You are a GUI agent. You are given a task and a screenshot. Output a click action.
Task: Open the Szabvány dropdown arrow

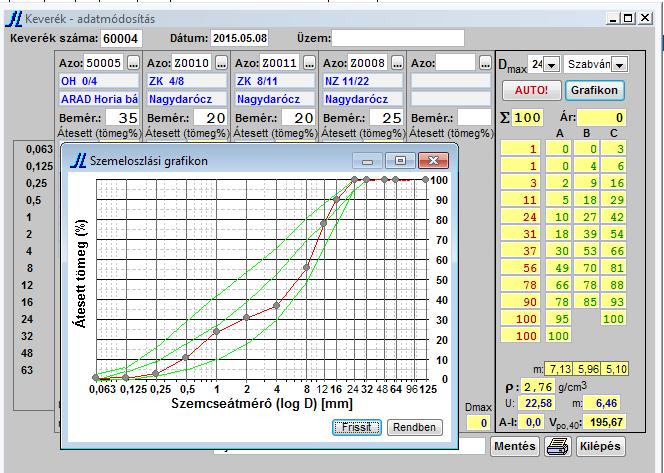[x=620, y=65]
